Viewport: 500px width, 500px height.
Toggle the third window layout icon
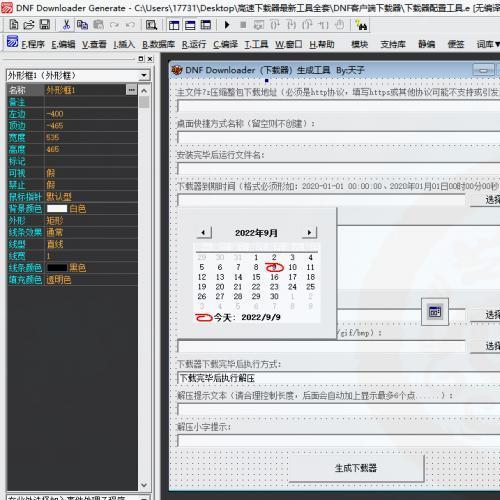[206, 25]
